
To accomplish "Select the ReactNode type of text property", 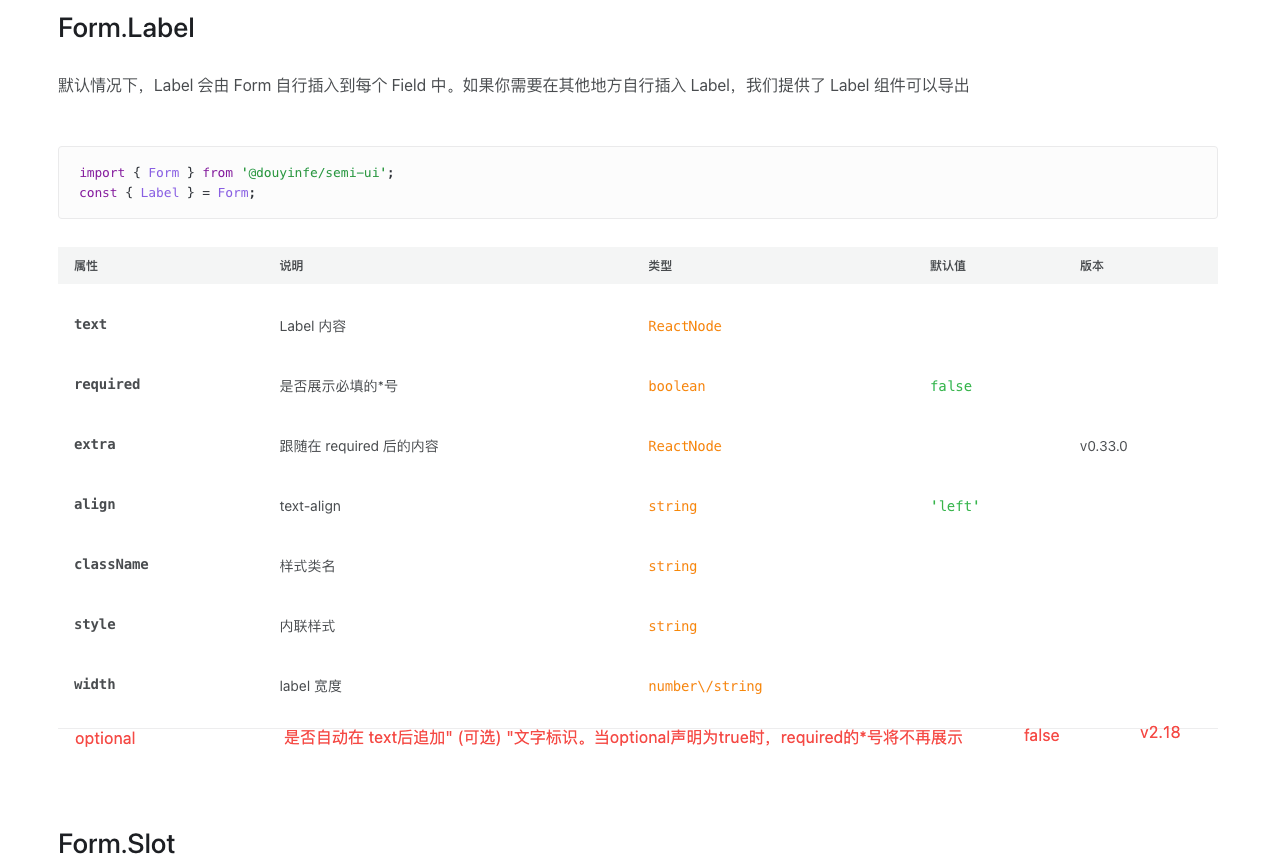I will 685,326.
